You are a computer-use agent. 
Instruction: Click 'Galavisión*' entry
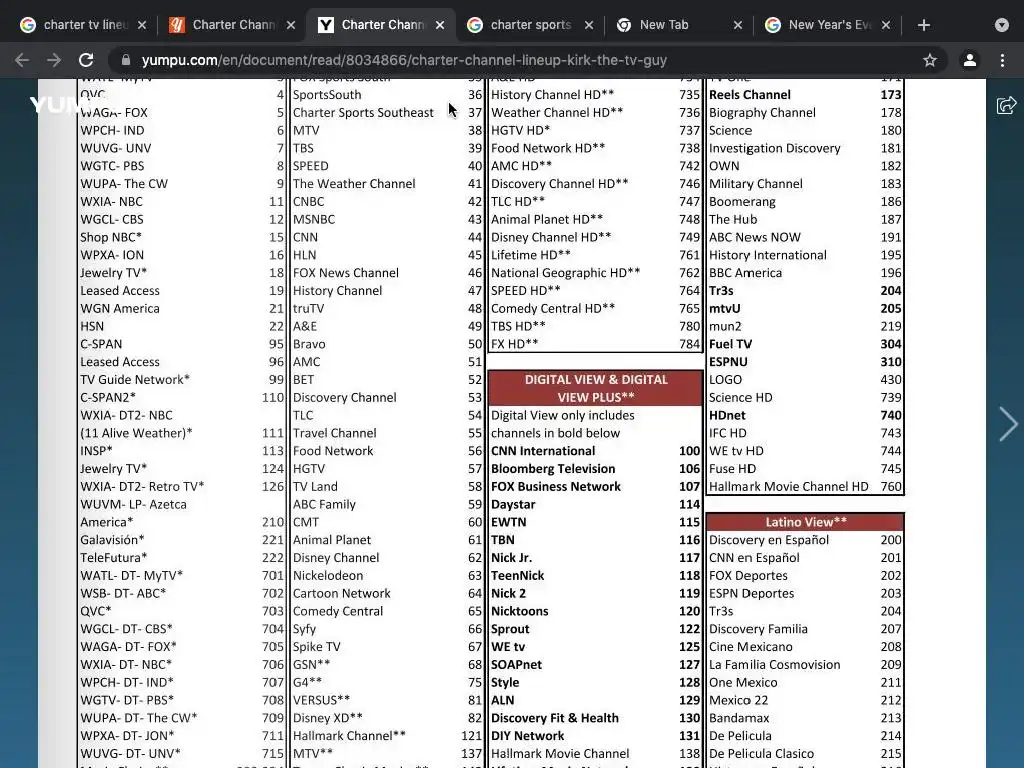pyautogui.click(x=112, y=540)
